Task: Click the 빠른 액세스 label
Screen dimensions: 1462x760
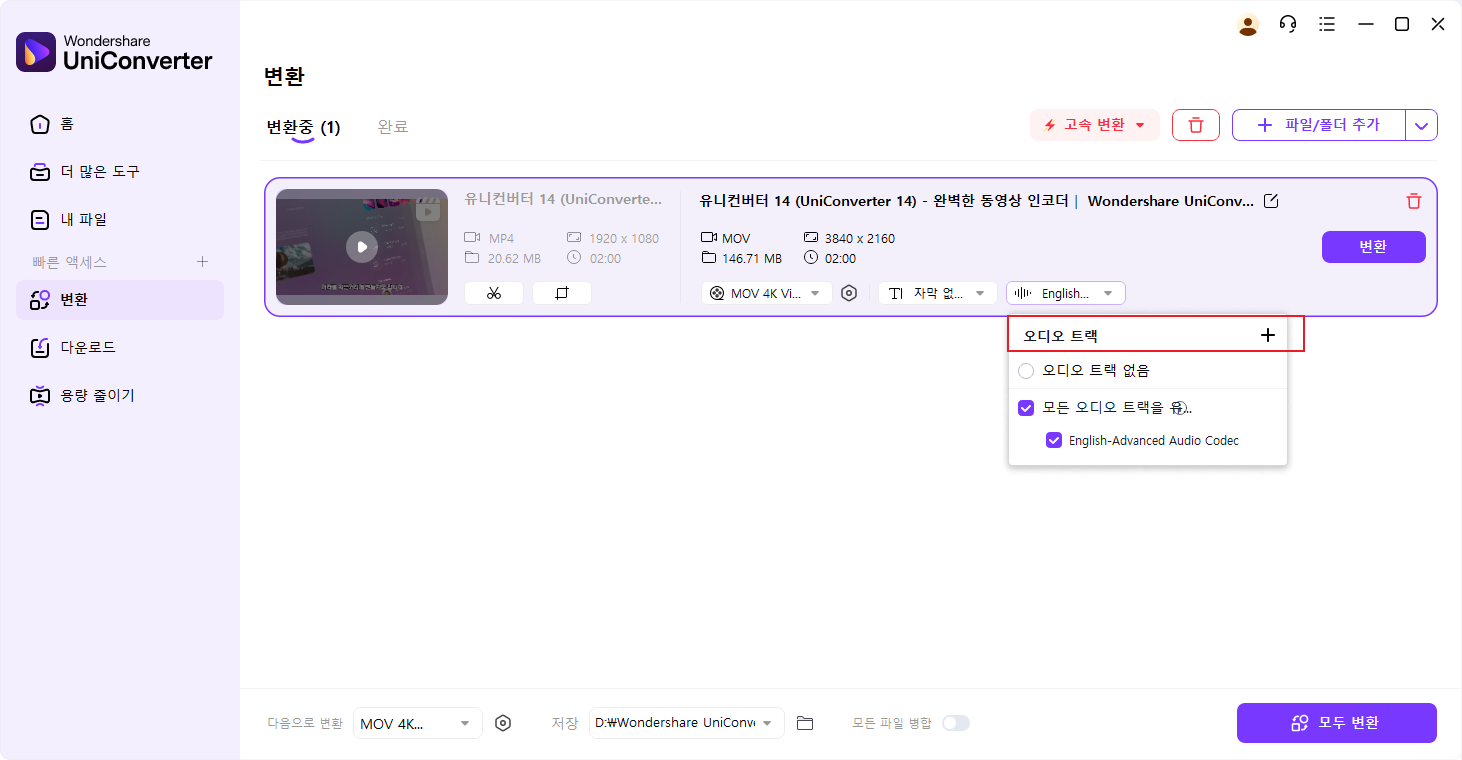Action: click(x=69, y=262)
